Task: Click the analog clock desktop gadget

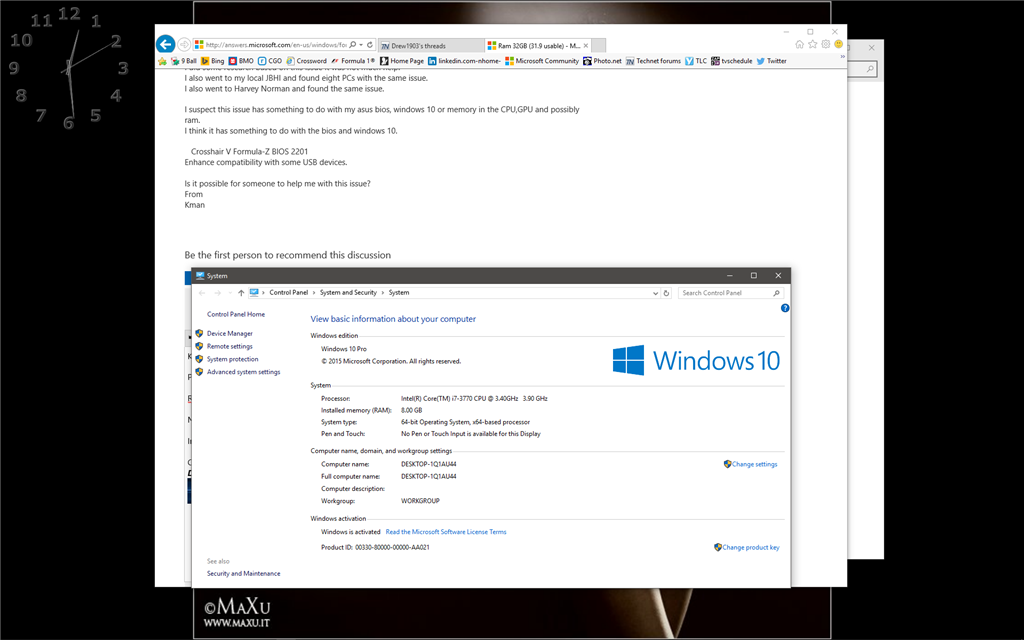Action: click(69, 68)
